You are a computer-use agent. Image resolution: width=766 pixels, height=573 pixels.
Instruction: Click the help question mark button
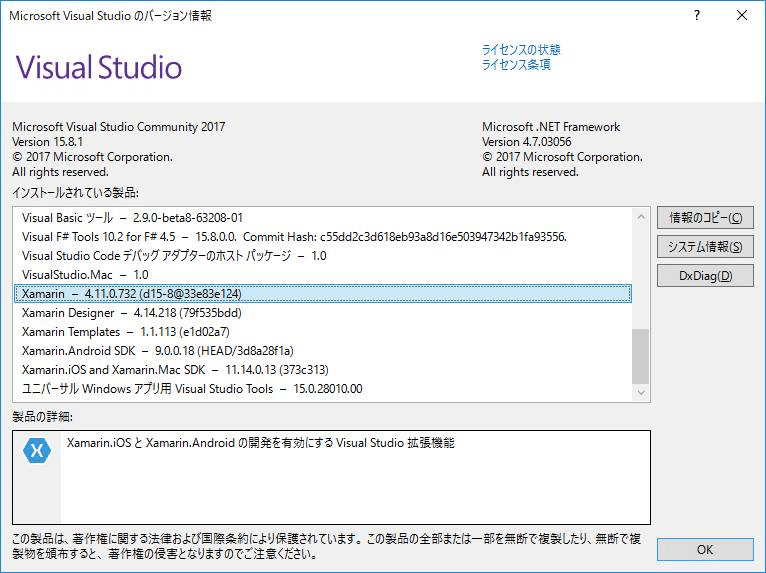click(697, 16)
